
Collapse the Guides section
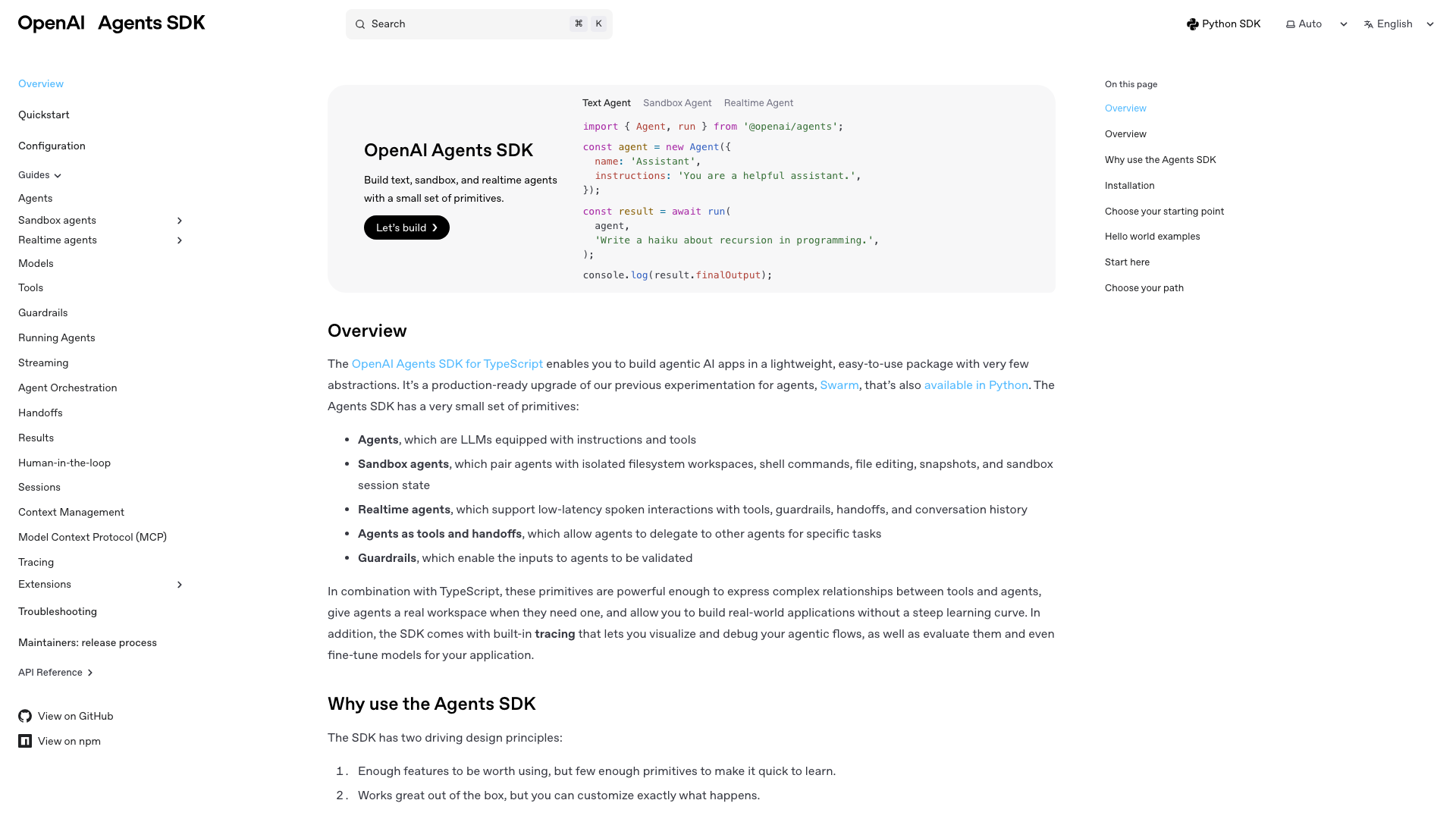[39, 175]
